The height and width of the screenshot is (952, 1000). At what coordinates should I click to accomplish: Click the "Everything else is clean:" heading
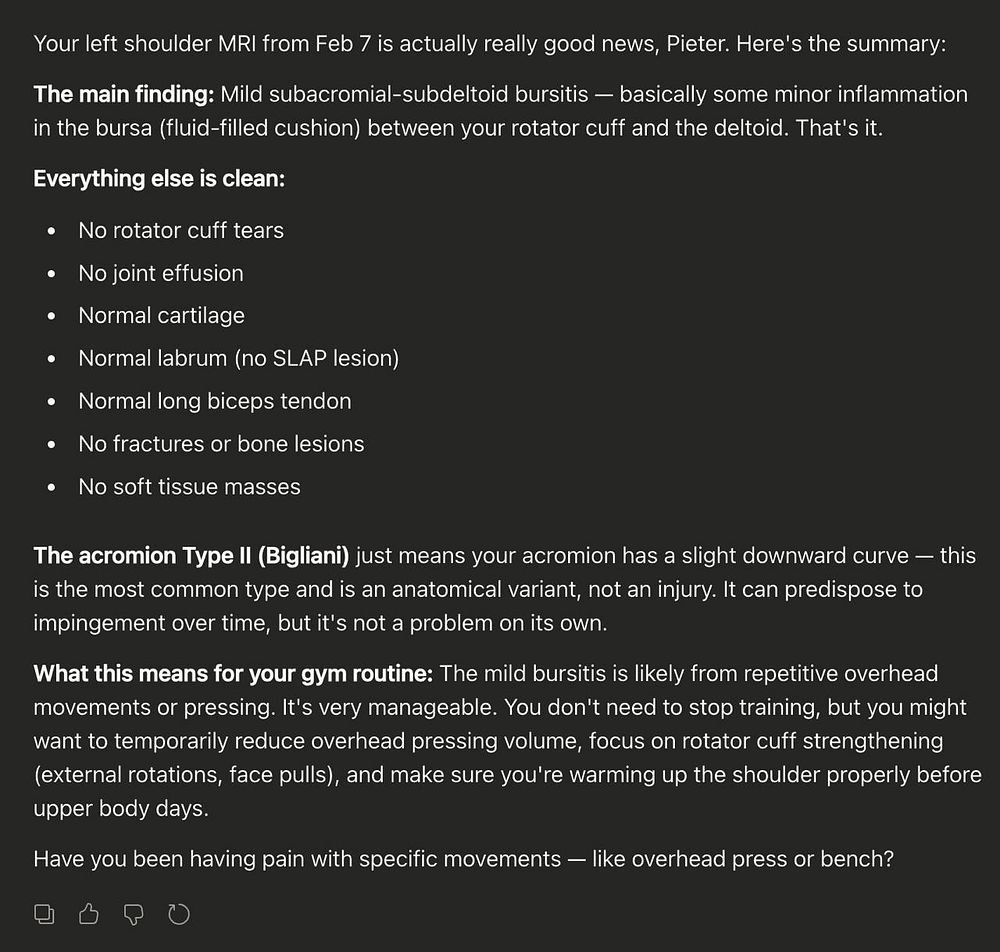tap(159, 179)
